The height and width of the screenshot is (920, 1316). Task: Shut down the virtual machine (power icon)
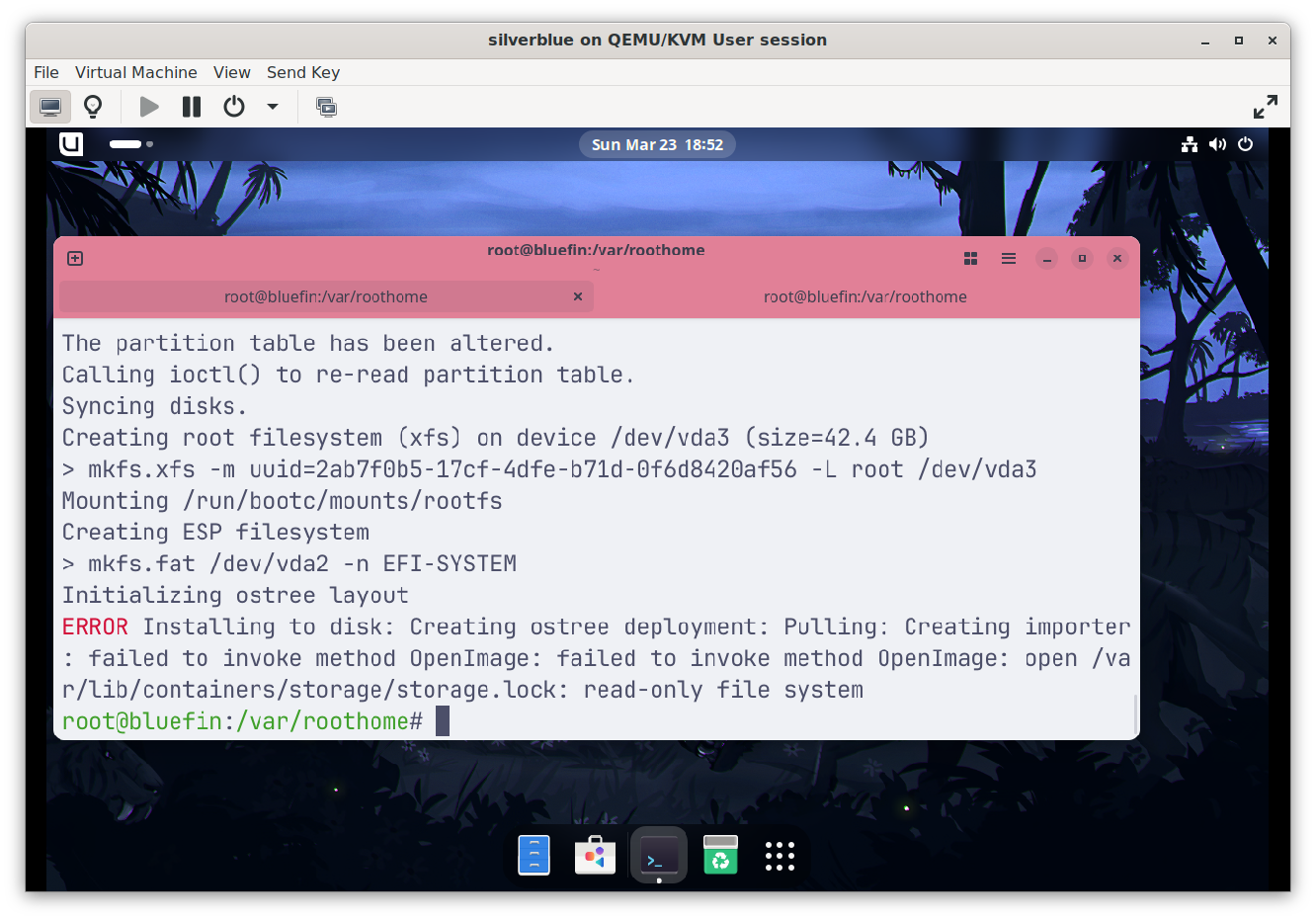tap(234, 107)
